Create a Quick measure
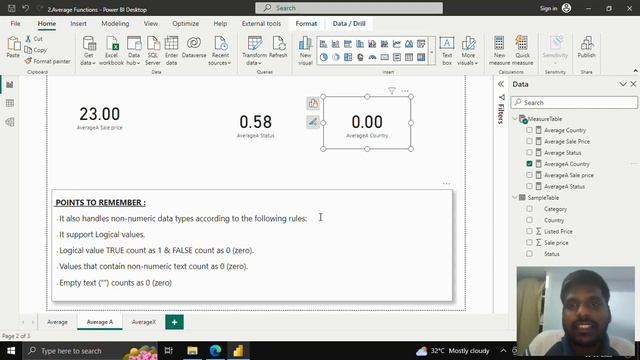640x360 pixels. coord(522,51)
